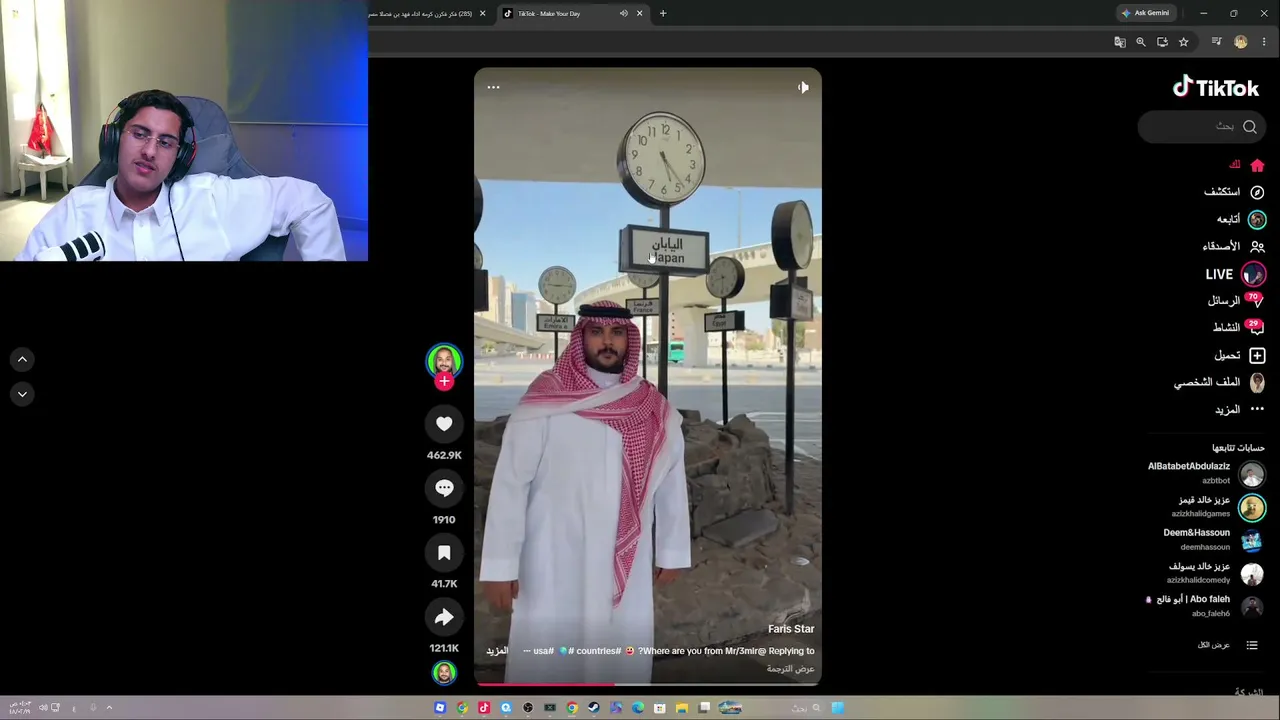This screenshot has height=720, width=1280.
Task: Open the Chrome three-dot menu
Action: point(1264,42)
